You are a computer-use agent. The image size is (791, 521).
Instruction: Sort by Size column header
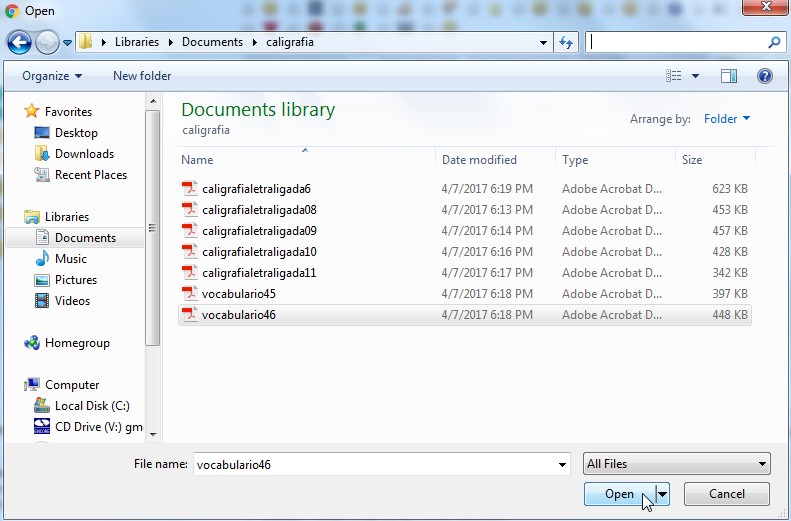692,160
